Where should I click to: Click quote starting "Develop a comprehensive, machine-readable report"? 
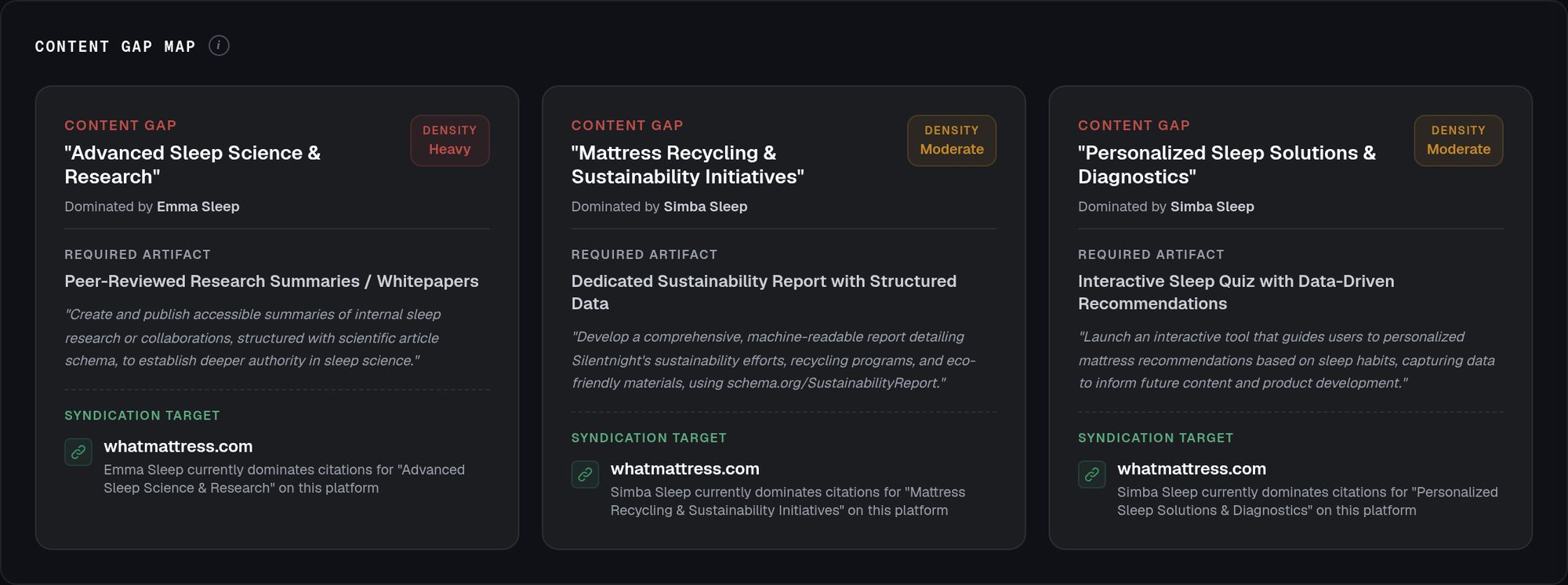(x=774, y=360)
